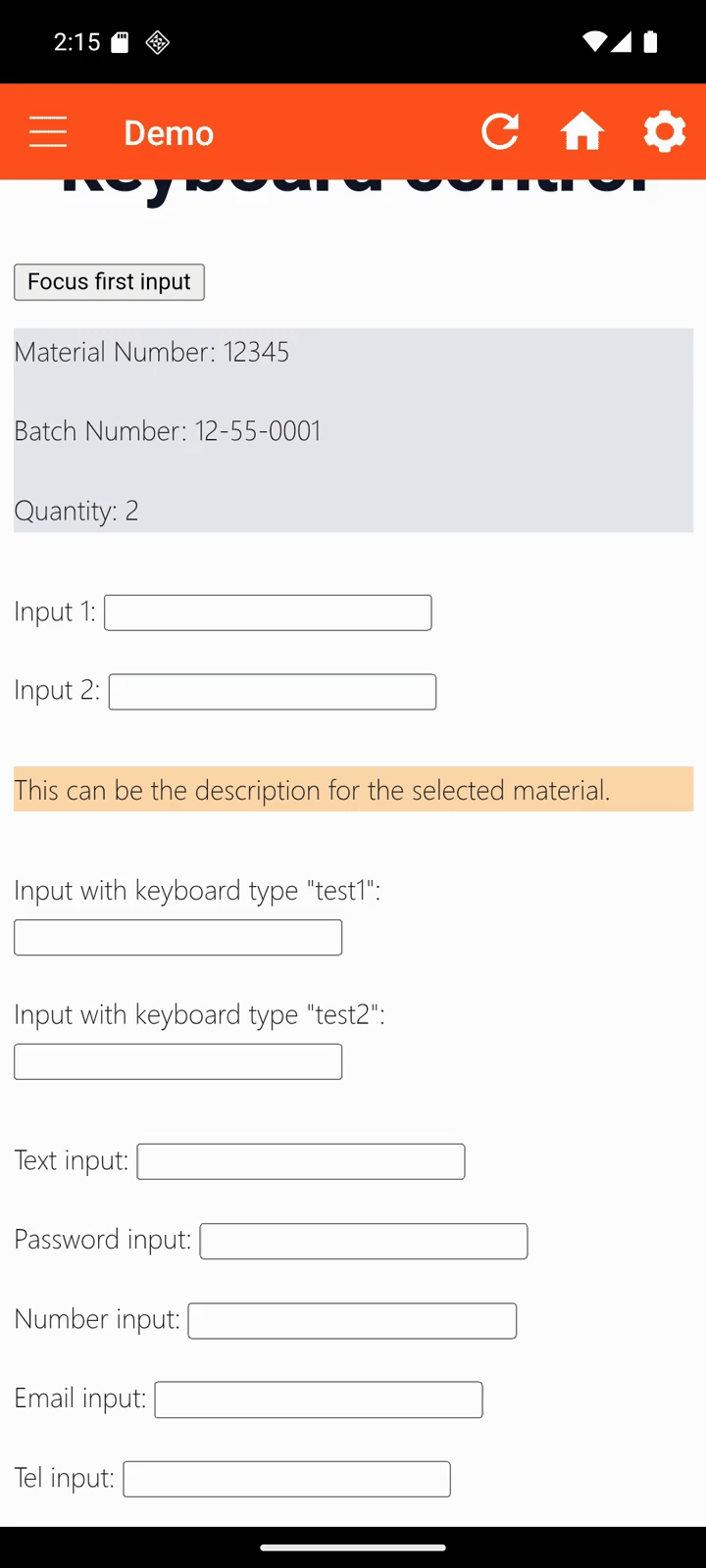Open settings via the gear icon

pyautogui.click(x=665, y=131)
